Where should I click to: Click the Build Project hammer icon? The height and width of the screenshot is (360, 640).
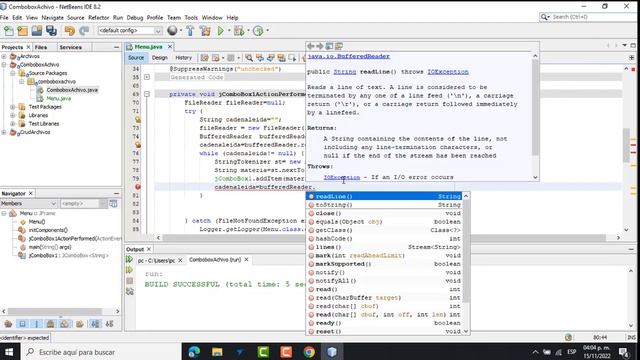[190, 31]
